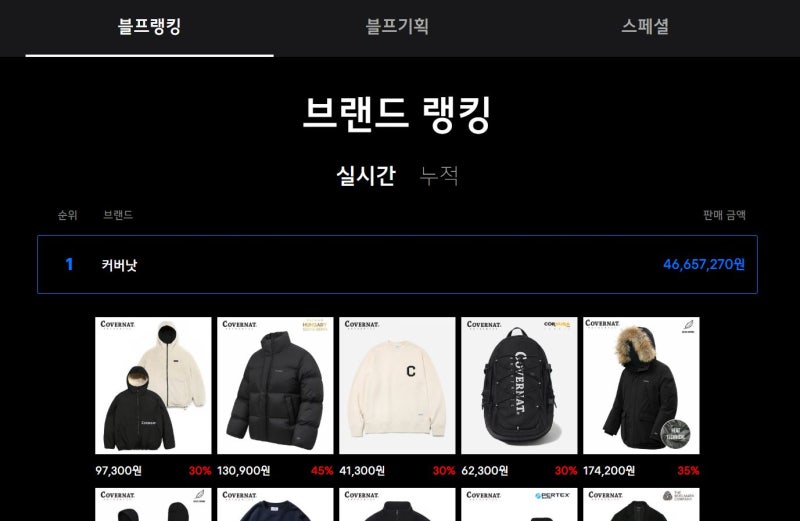Click the 62,300원 price label
This screenshot has width=800, height=521.
pos(485,470)
